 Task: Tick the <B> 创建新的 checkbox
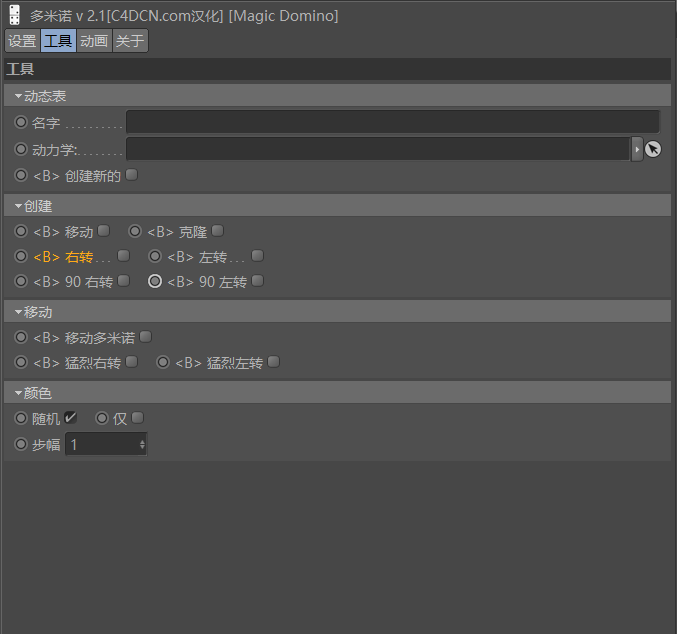click(x=132, y=175)
